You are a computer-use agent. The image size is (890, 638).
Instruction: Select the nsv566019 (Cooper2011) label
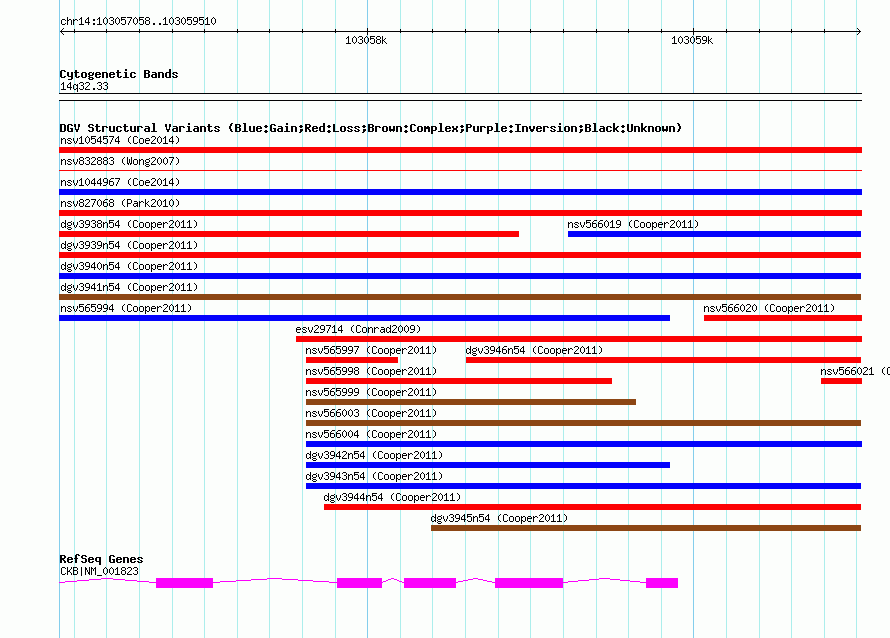pos(633,224)
